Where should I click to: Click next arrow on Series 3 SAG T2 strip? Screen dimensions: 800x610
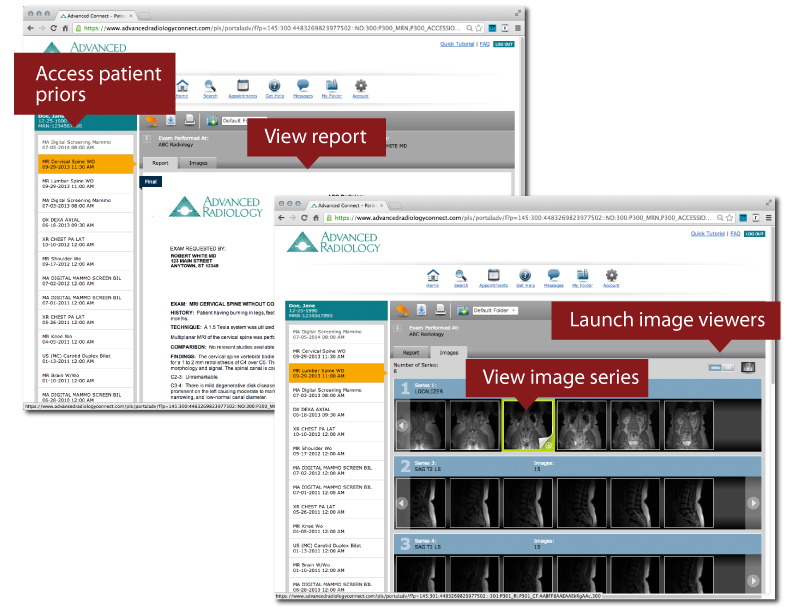coord(753,503)
